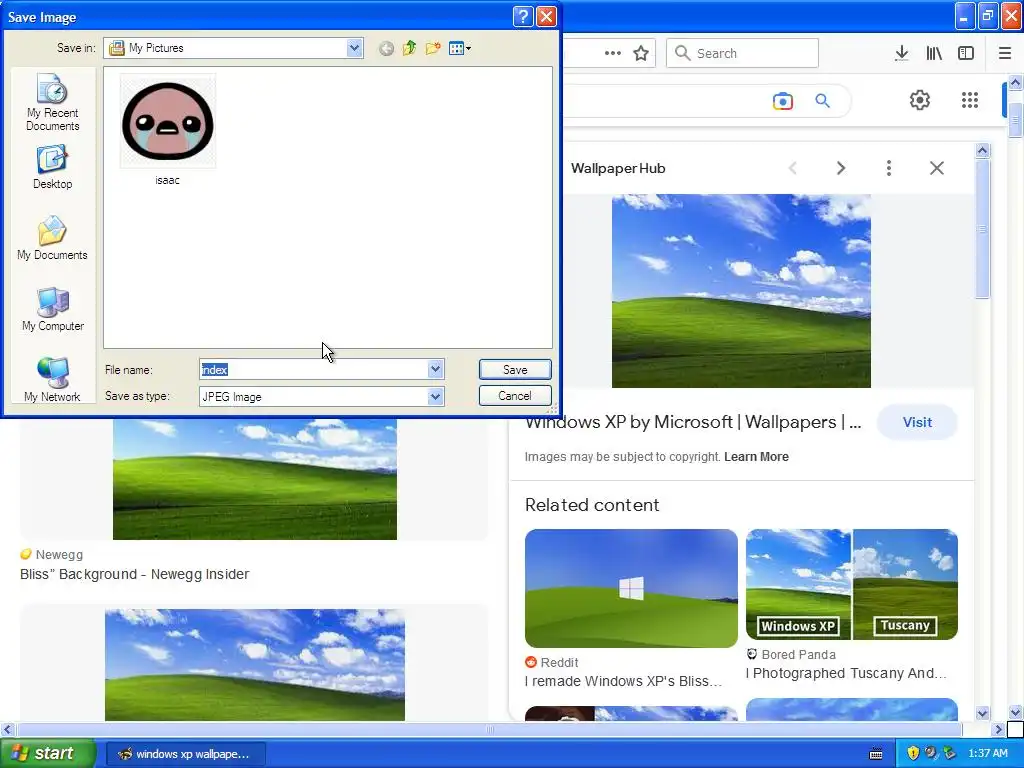Open I remade Windows XP's Bliss link

(x=623, y=681)
